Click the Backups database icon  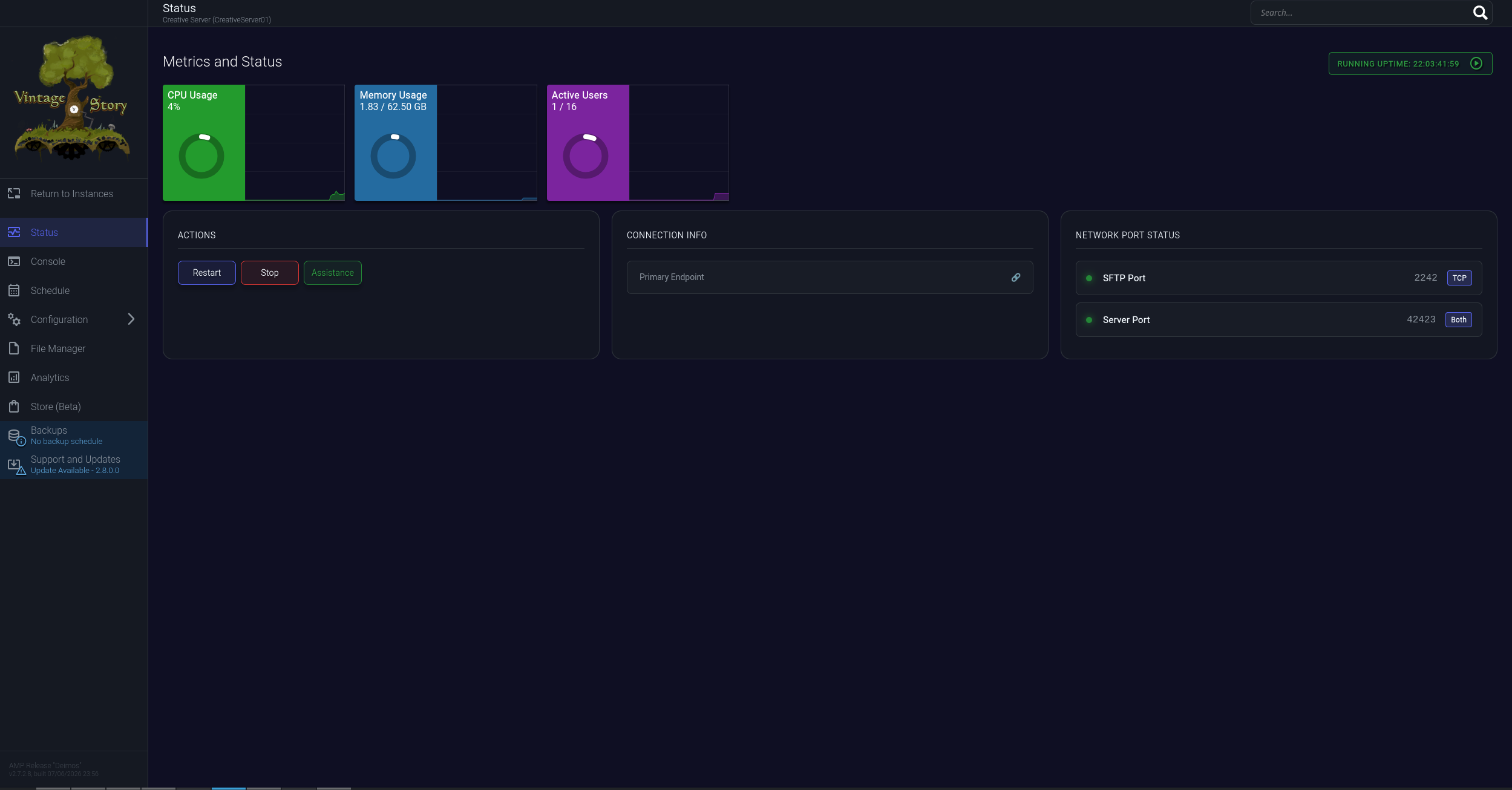click(16, 437)
